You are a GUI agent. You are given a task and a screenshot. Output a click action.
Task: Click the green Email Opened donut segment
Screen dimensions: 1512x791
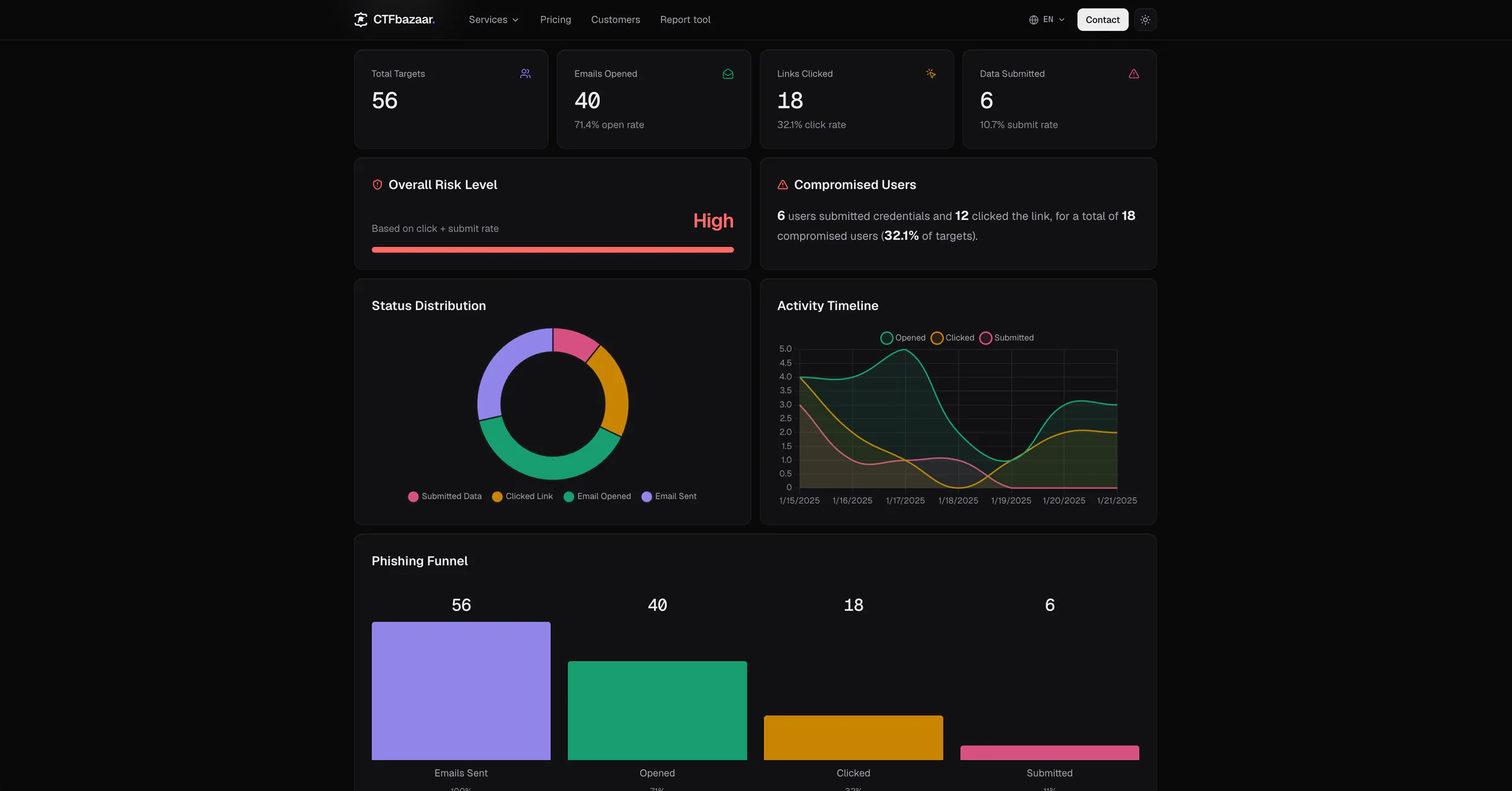coord(548,466)
